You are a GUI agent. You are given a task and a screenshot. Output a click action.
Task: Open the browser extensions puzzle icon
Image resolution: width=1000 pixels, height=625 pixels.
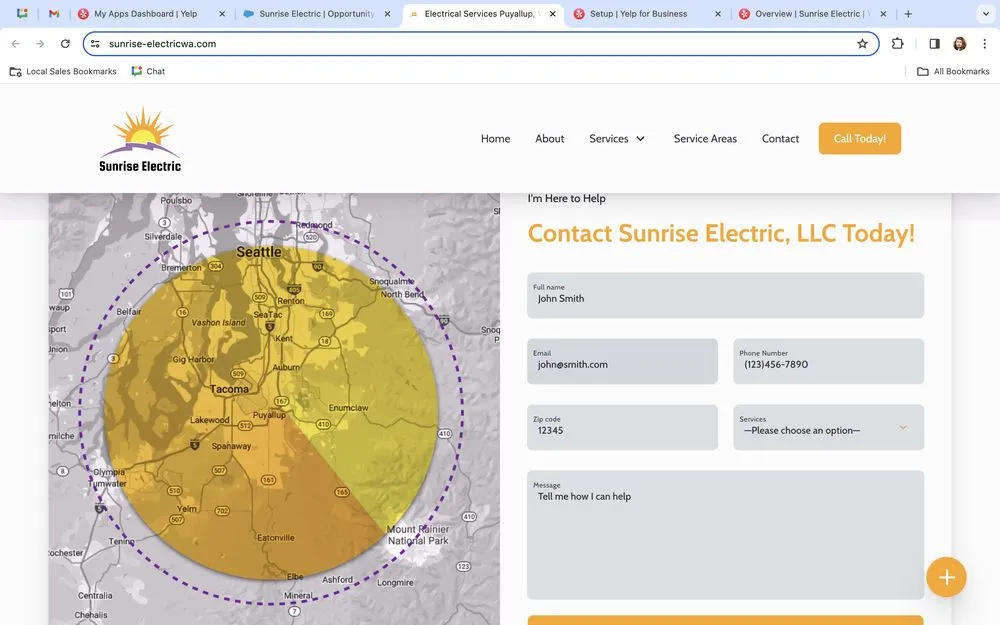click(897, 43)
